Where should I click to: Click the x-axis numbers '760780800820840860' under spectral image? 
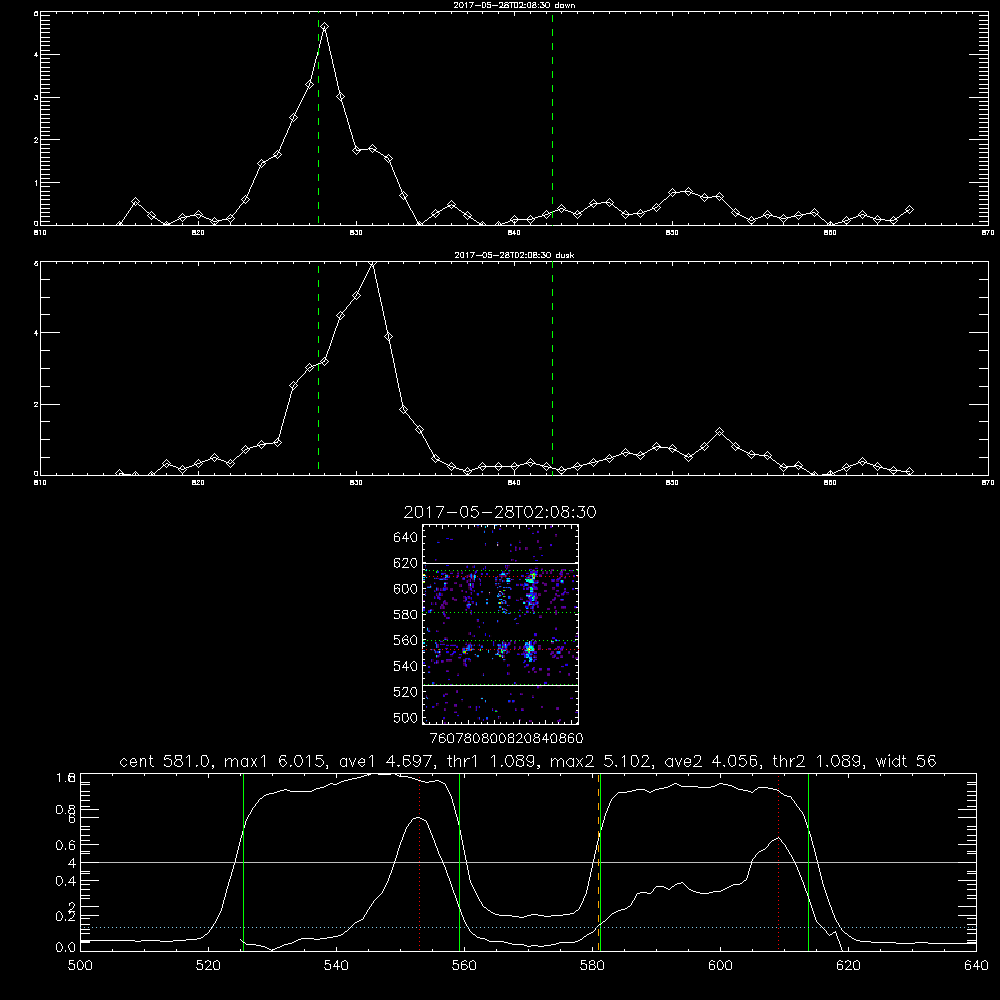click(506, 738)
